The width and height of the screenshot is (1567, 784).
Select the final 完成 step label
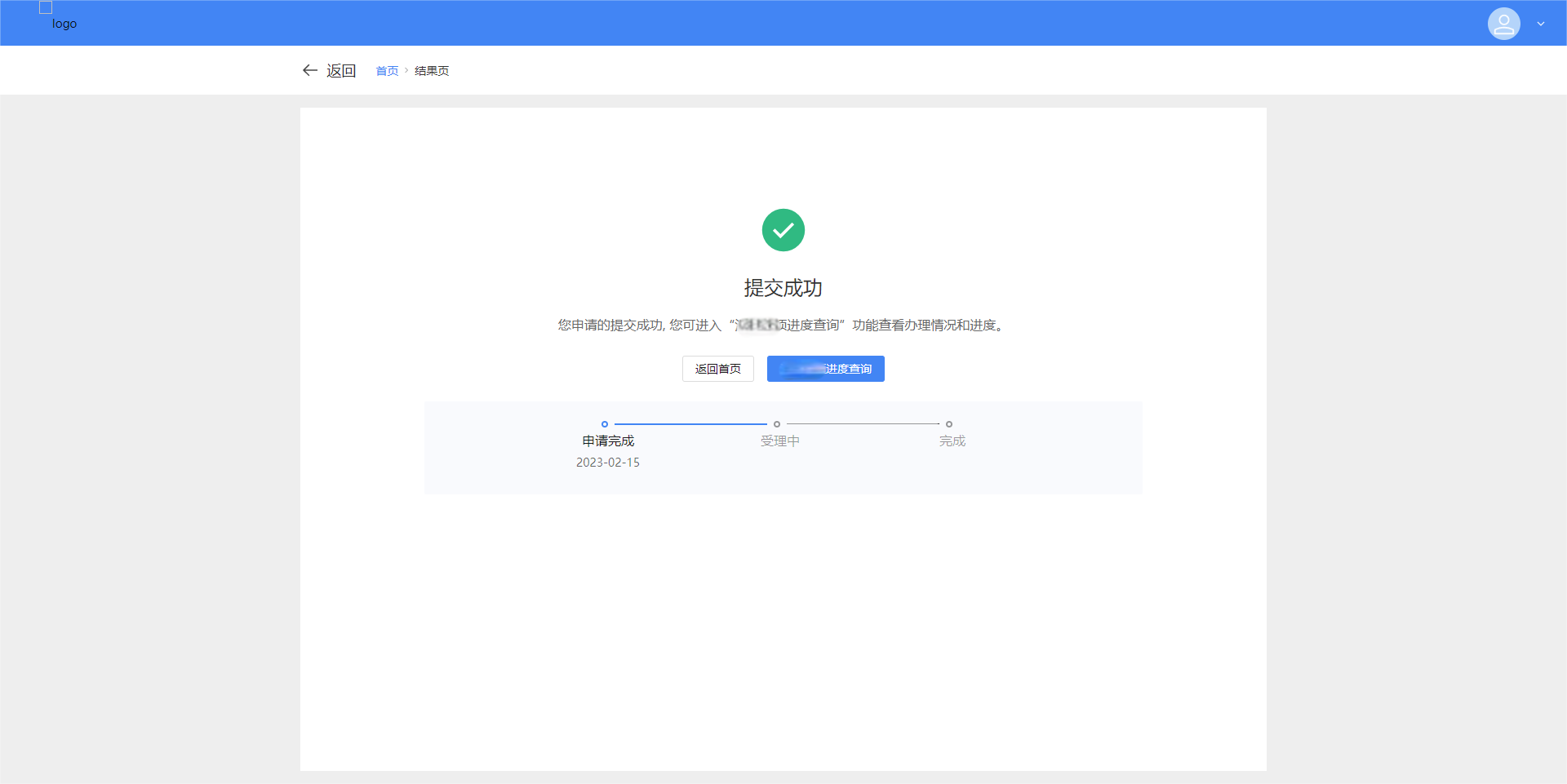tap(952, 441)
